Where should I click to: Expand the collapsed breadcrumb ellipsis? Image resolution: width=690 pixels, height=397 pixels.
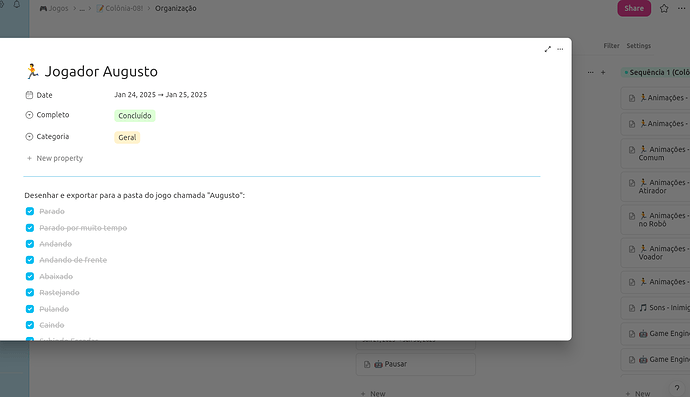[82, 8]
